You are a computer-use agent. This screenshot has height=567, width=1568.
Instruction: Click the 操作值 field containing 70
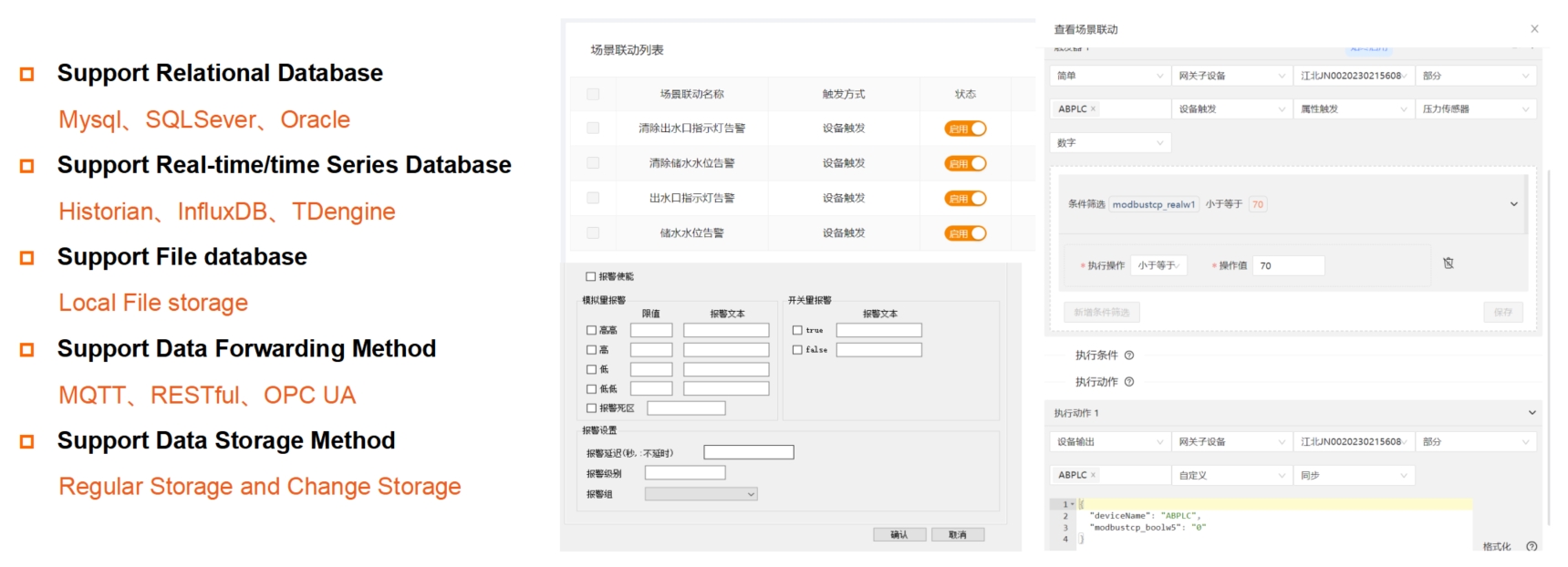point(1288,266)
